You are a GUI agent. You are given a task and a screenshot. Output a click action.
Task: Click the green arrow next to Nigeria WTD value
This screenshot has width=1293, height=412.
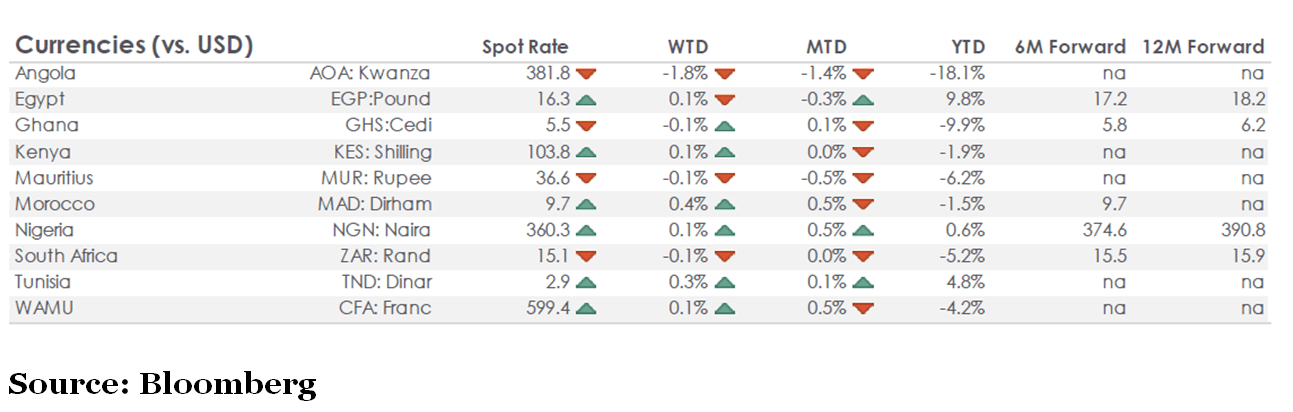point(725,230)
